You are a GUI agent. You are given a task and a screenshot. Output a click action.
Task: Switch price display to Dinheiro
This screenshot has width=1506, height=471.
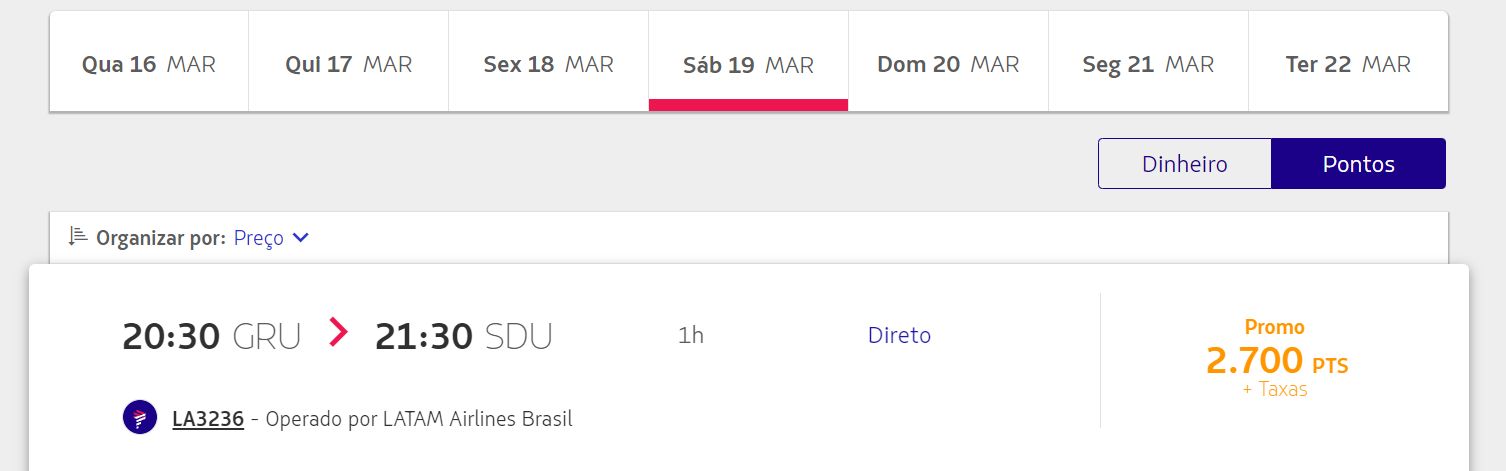coord(1185,163)
